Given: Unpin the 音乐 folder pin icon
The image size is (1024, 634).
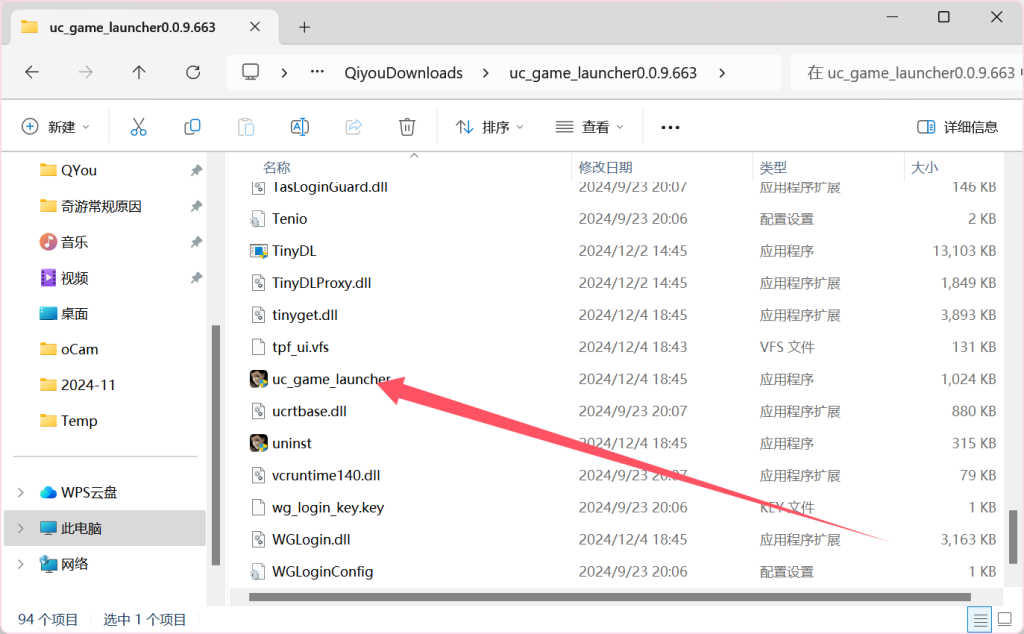Looking at the screenshot, I should coord(196,242).
